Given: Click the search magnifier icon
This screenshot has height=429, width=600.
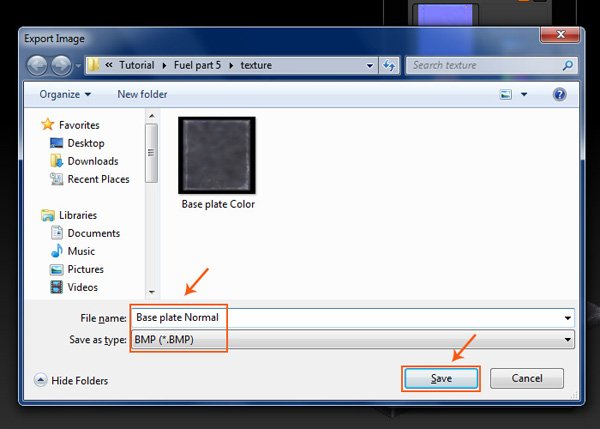Looking at the screenshot, I should point(567,66).
